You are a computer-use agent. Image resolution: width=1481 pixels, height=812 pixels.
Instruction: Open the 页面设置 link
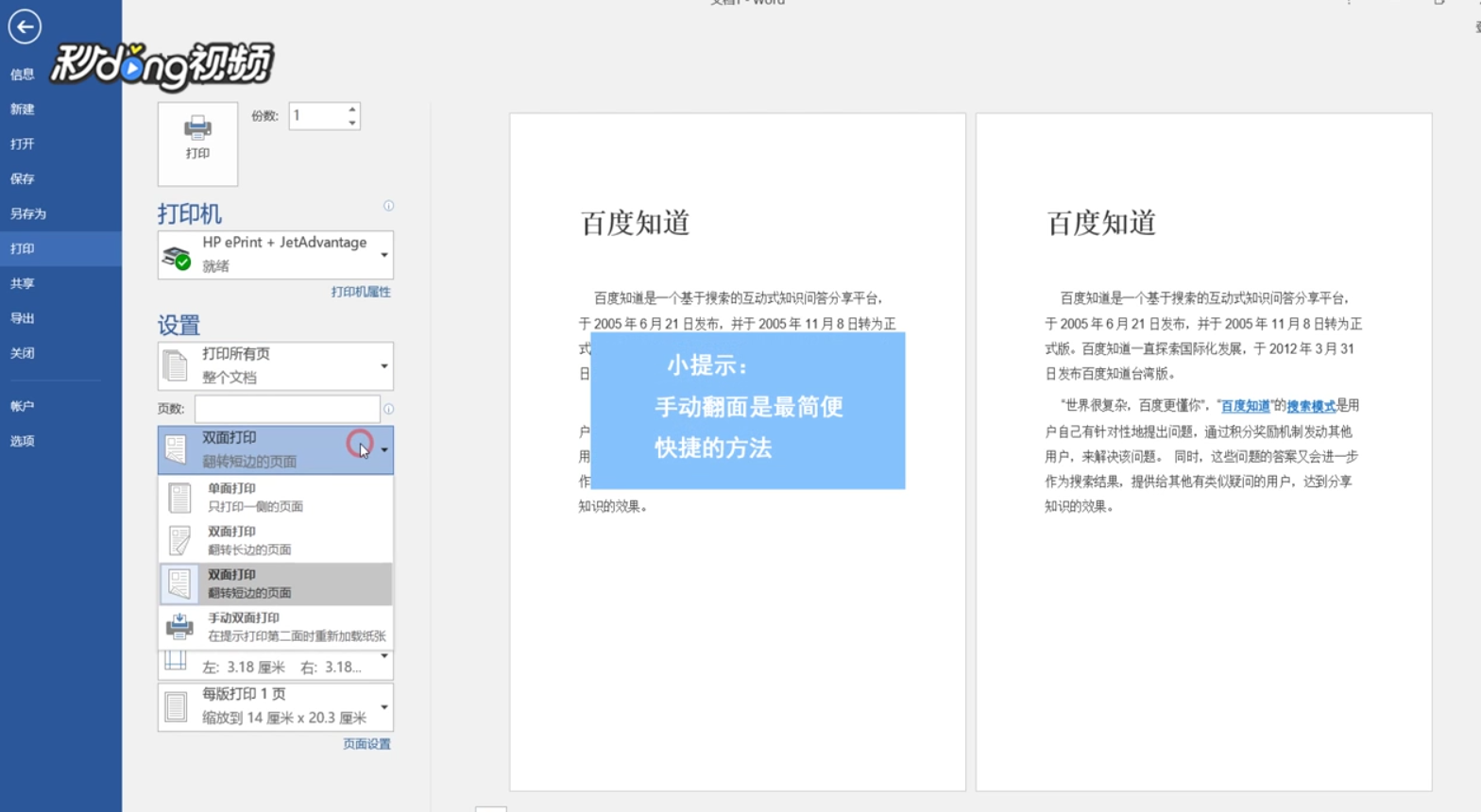[366, 744]
